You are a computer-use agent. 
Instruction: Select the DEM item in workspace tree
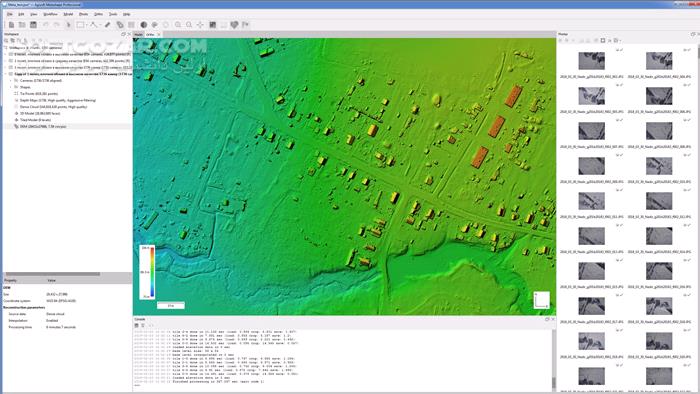pyautogui.click(x=43, y=126)
